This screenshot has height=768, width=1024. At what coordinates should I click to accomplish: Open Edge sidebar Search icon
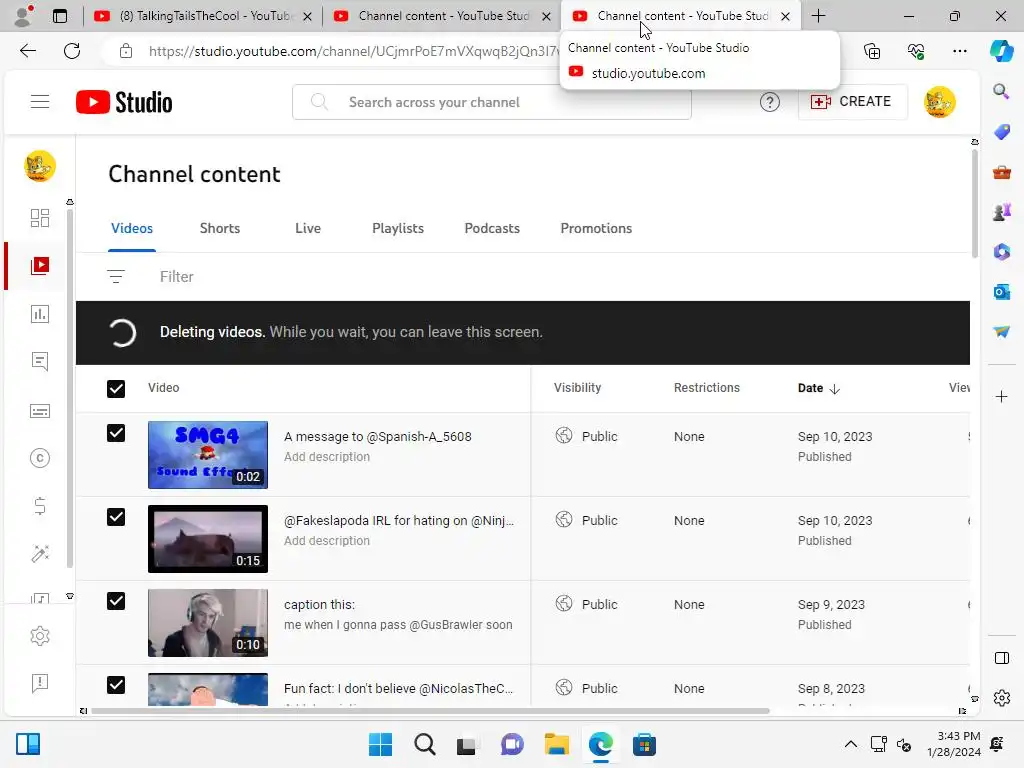pyautogui.click(x=1001, y=91)
